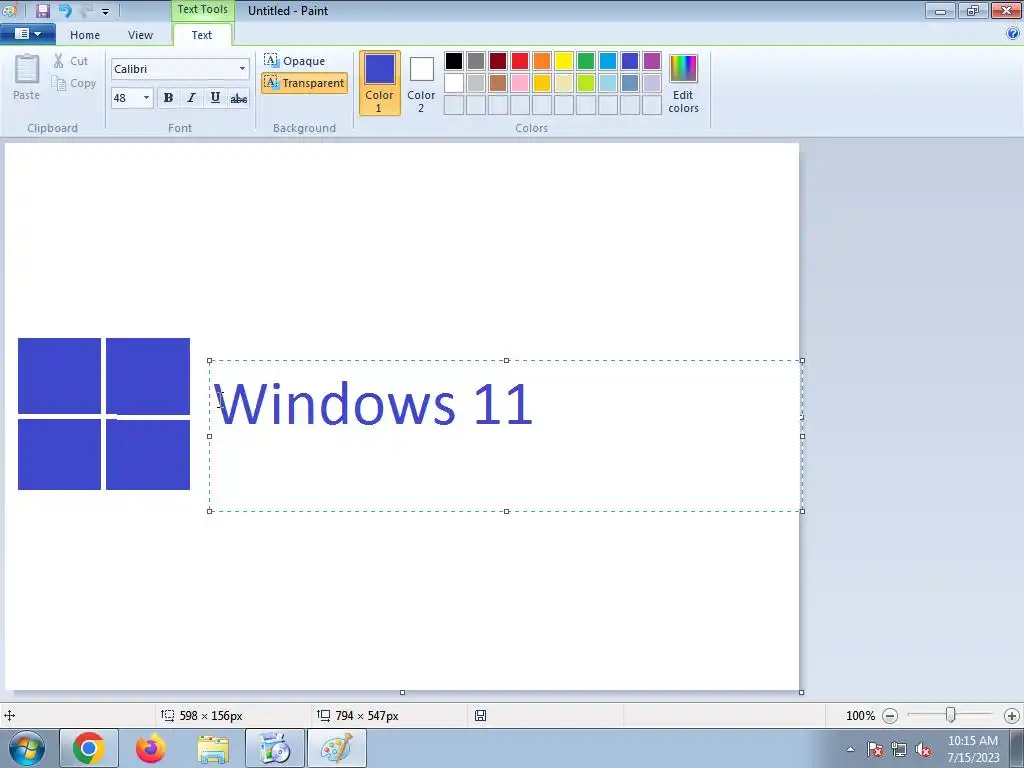Pick the yellow color swatch
Viewport: 1024px width, 768px height.
click(564, 61)
